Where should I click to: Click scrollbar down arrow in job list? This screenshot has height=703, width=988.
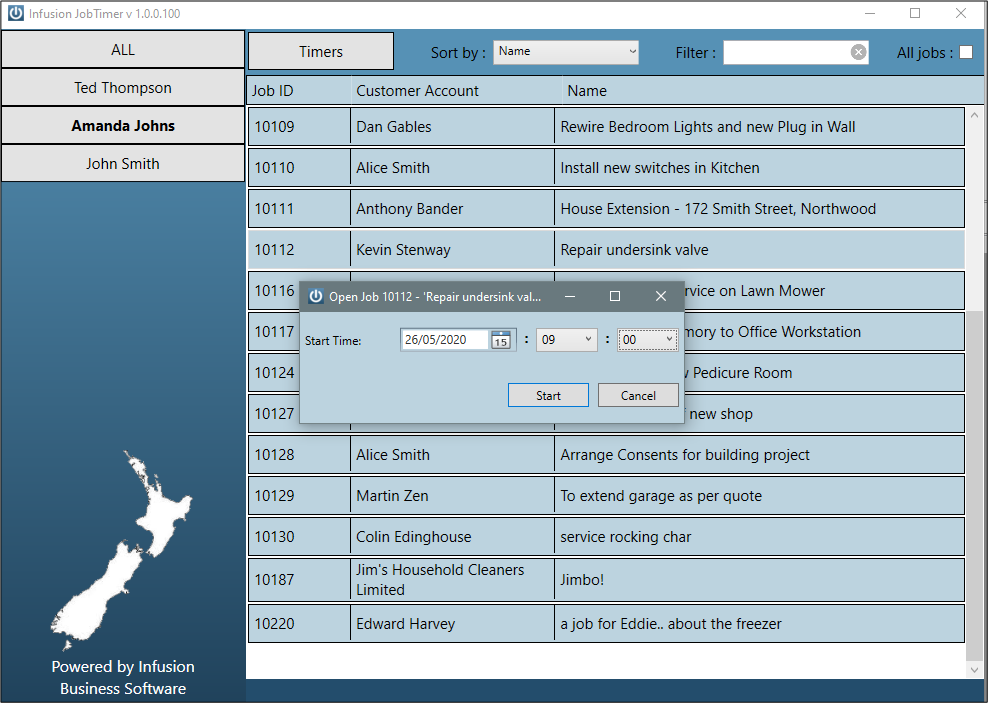click(x=974, y=670)
